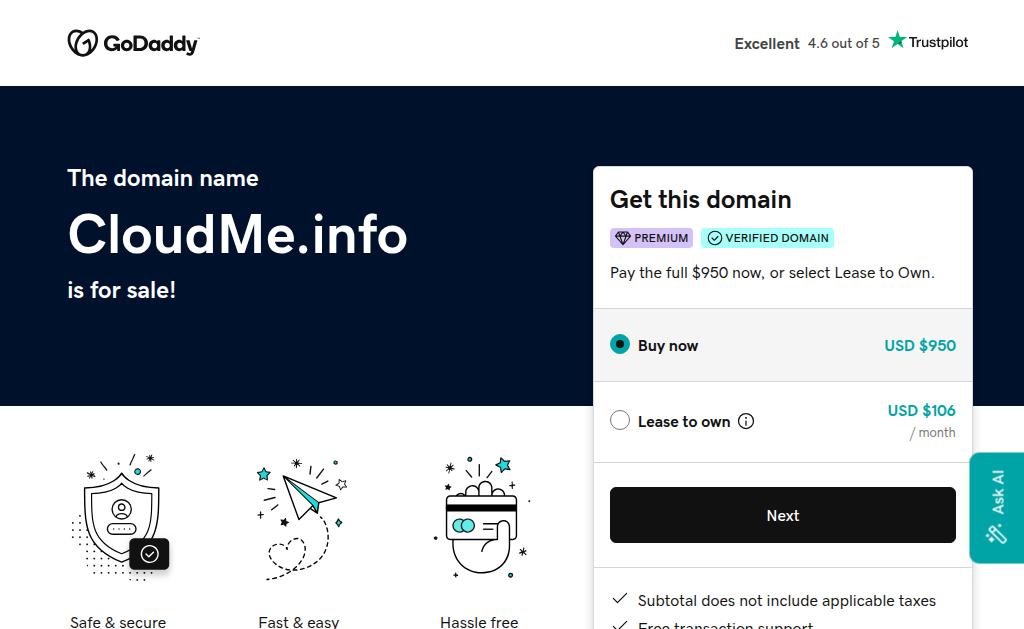Click the Fast & easy label
This screenshot has height=629, width=1024.
click(299, 622)
